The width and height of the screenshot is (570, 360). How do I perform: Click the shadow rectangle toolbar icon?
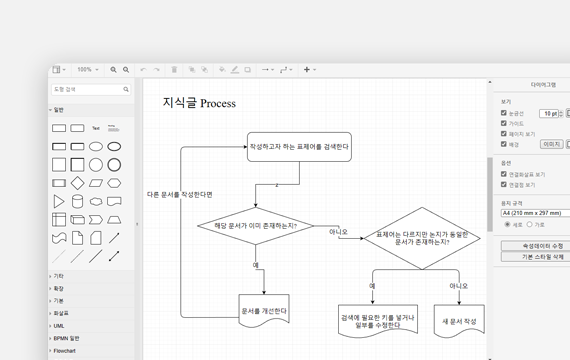(248, 69)
